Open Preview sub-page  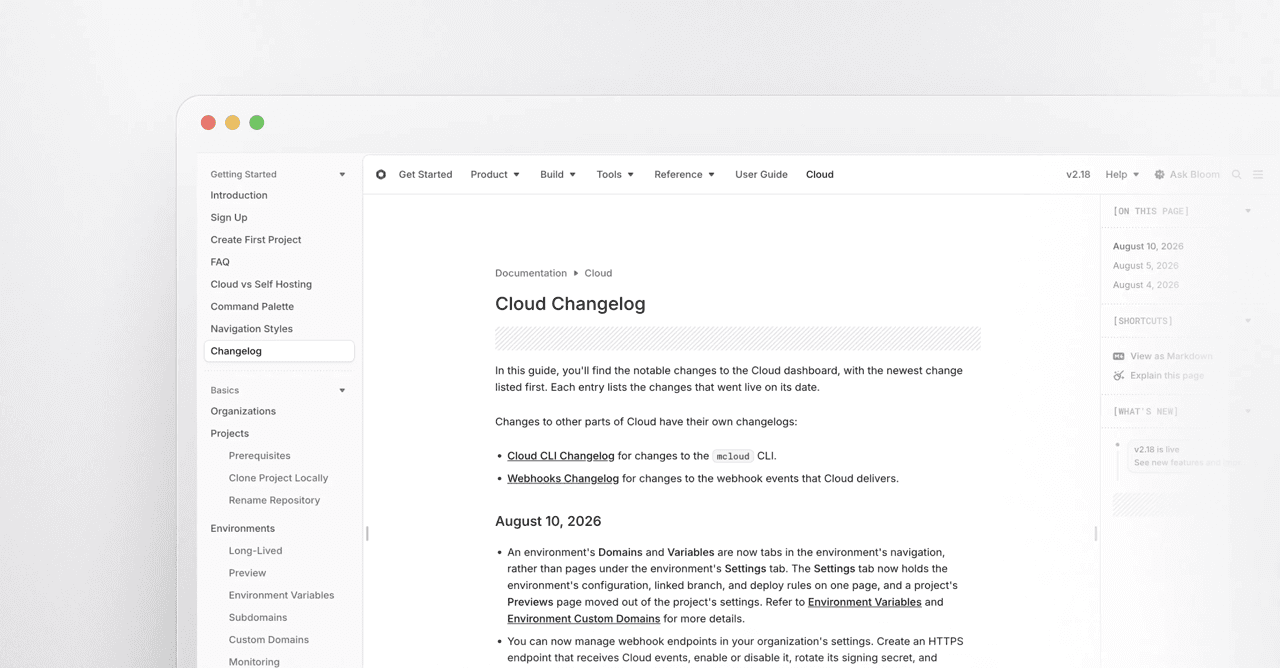pyautogui.click(x=247, y=573)
